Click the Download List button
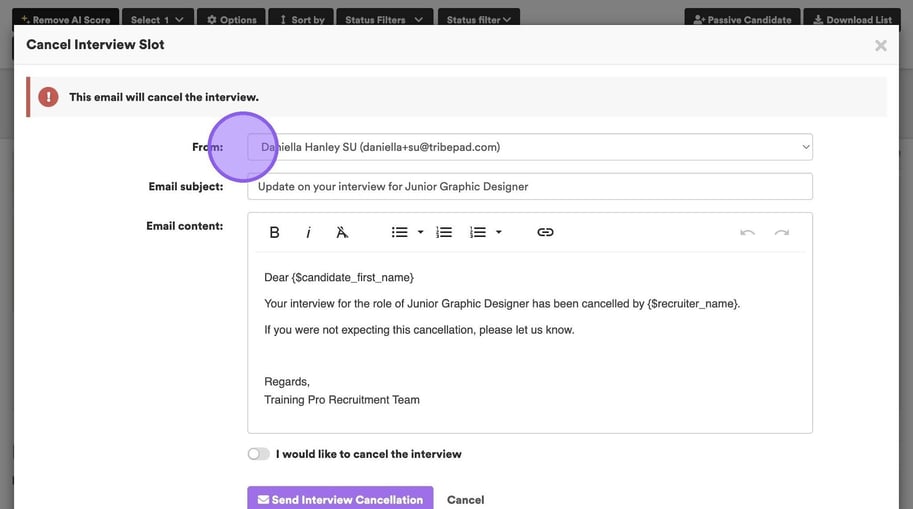The image size is (913, 509). point(851,19)
